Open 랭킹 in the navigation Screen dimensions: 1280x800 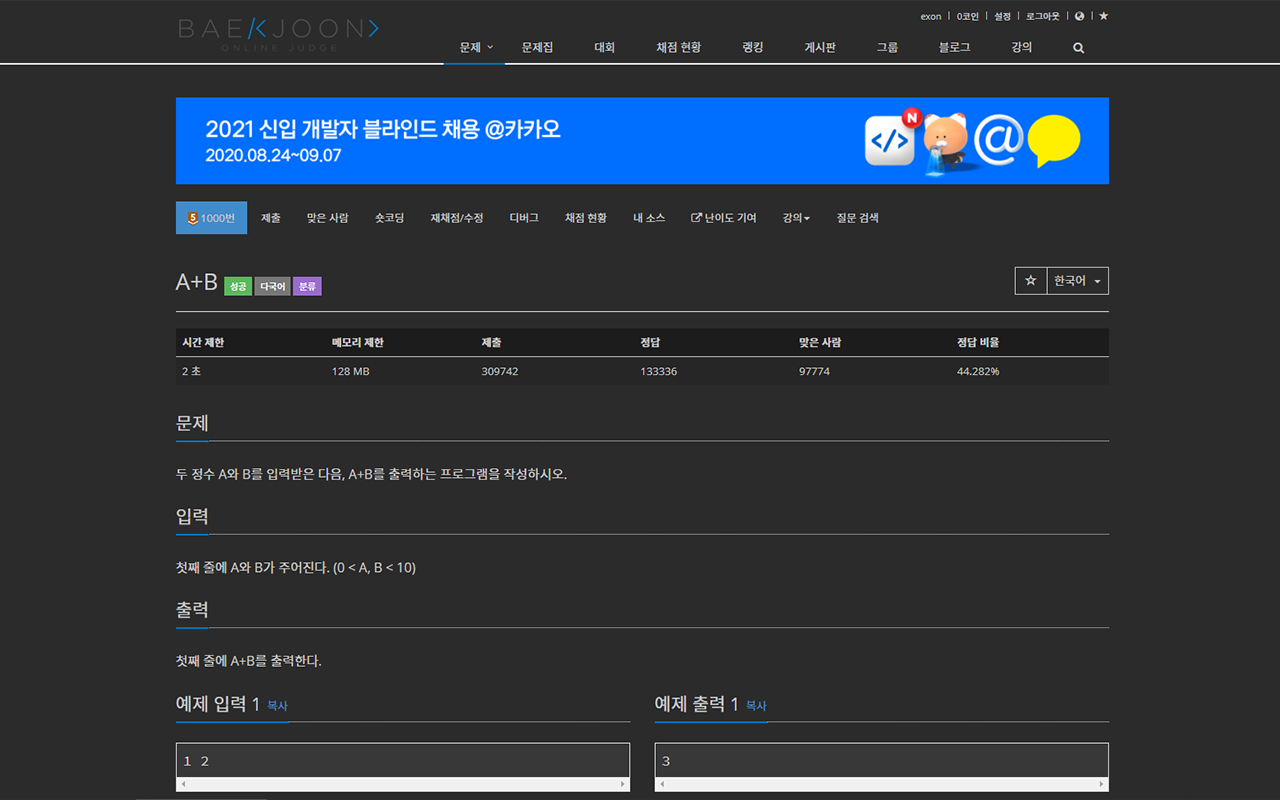pyautogui.click(x=753, y=47)
